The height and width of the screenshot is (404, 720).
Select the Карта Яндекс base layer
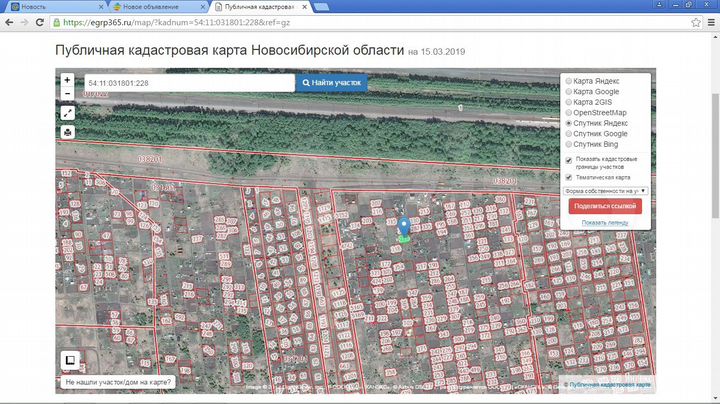coord(570,80)
